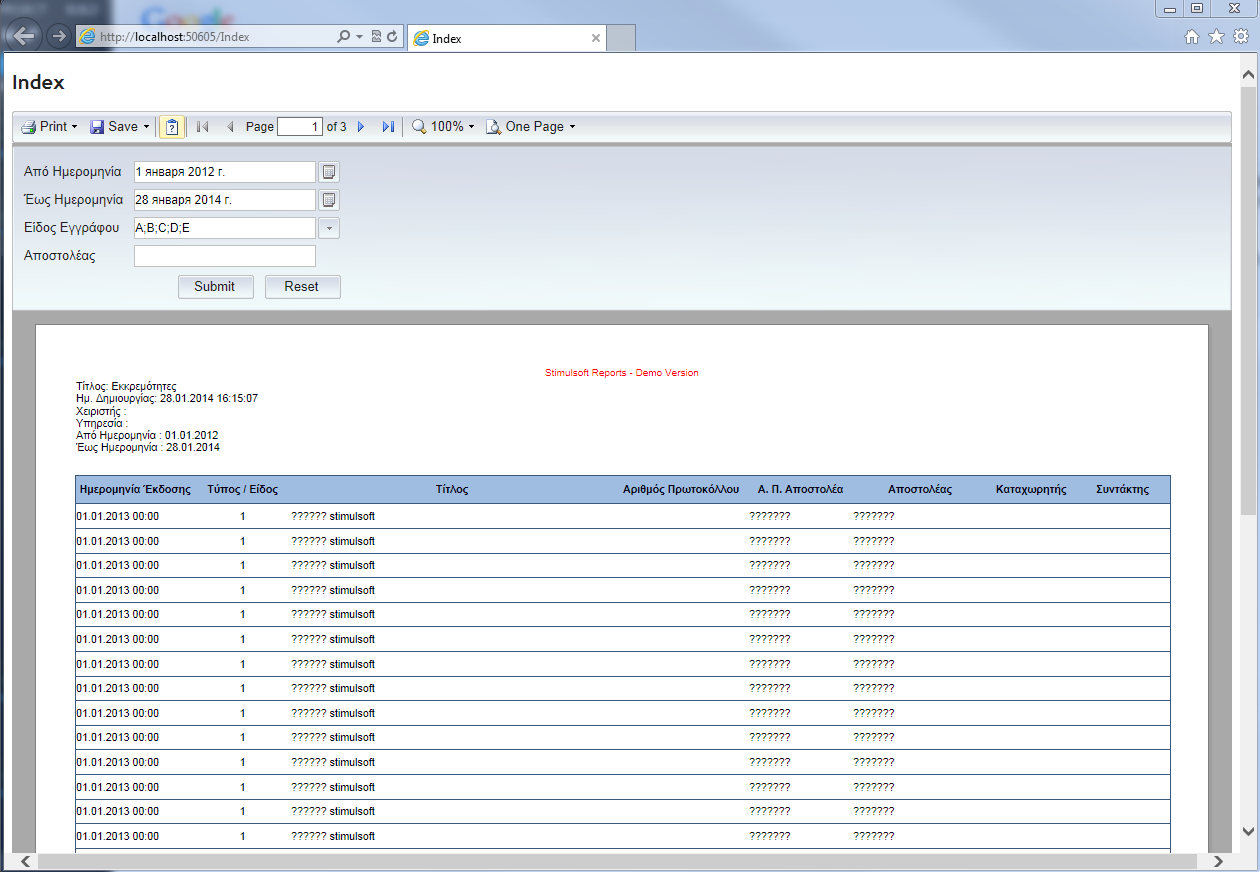Click the horizontal scrollbar left arrow
Image resolution: width=1260 pixels, height=872 pixels.
click(24, 861)
